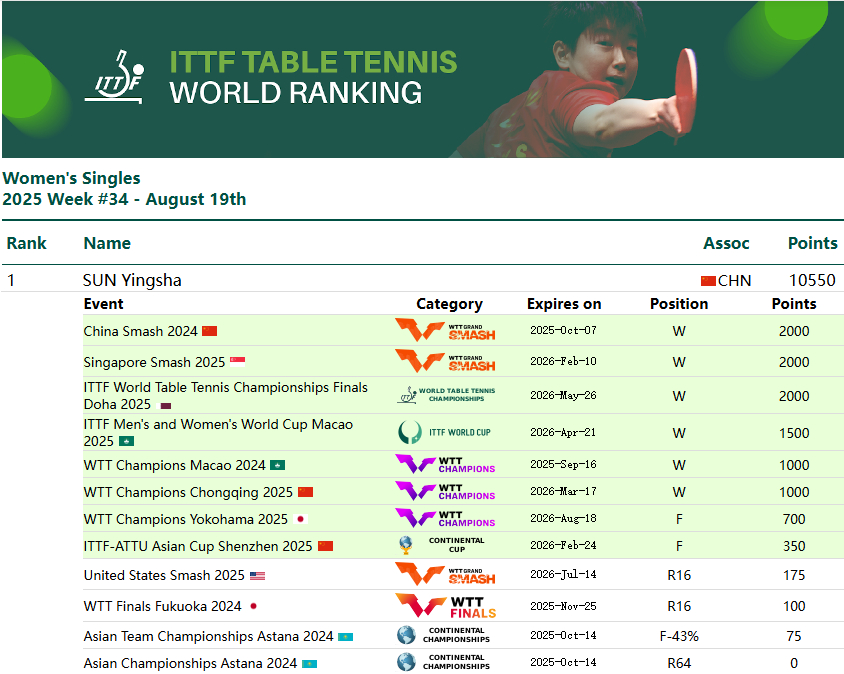
Task: Select the WTT Champions Macao 2024 event name
Action: coord(174,465)
